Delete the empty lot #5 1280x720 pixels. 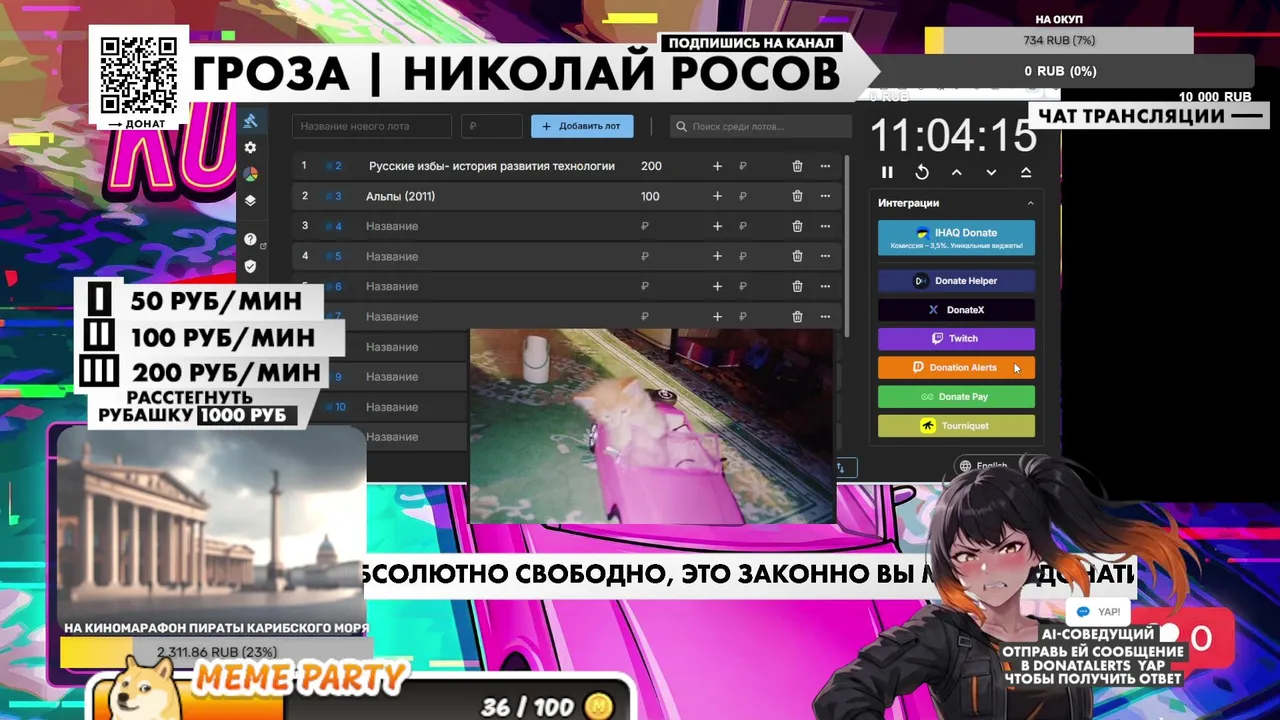pos(797,256)
